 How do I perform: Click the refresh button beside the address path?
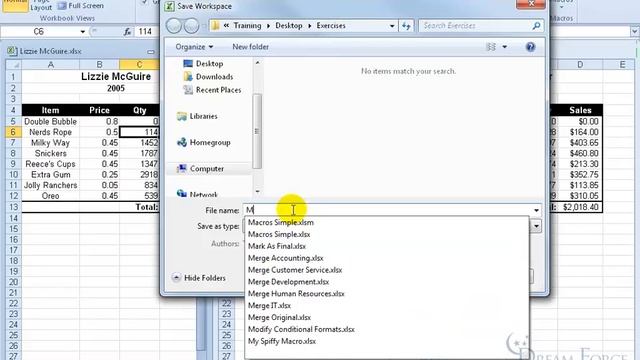[406, 26]
